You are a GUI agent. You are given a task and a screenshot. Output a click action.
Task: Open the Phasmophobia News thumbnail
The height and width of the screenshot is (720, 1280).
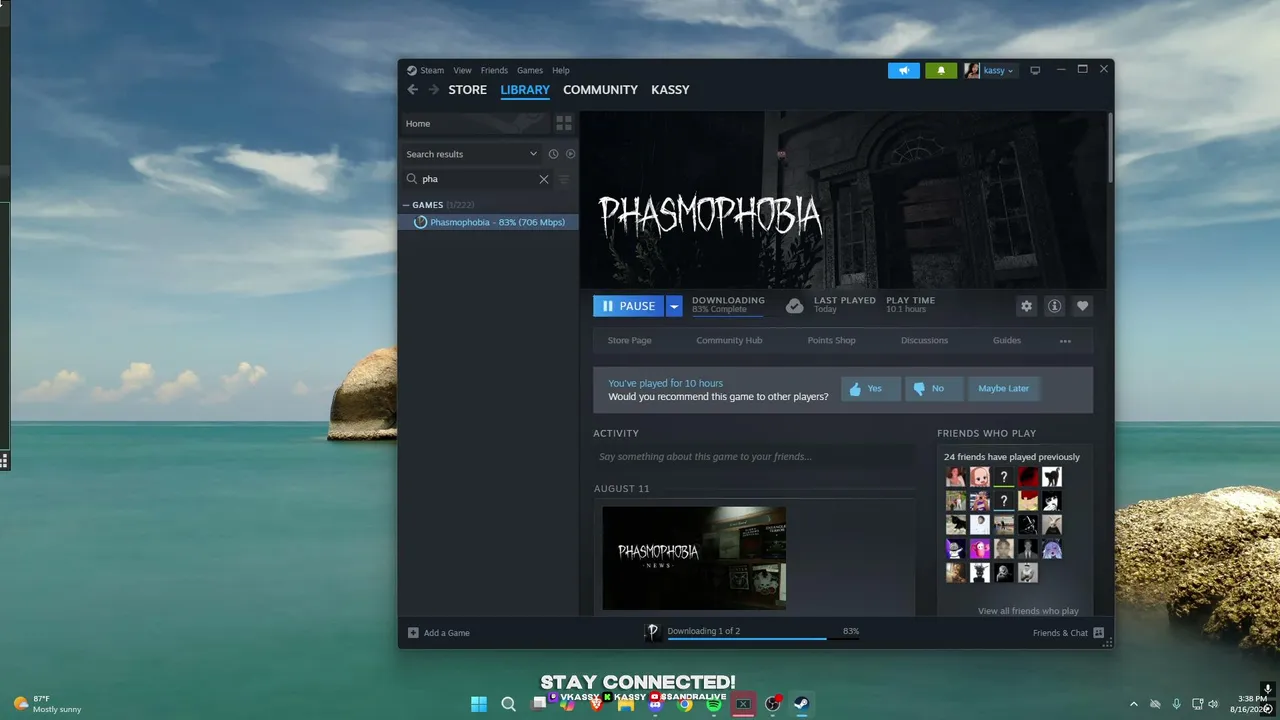[x=694, y=558]
